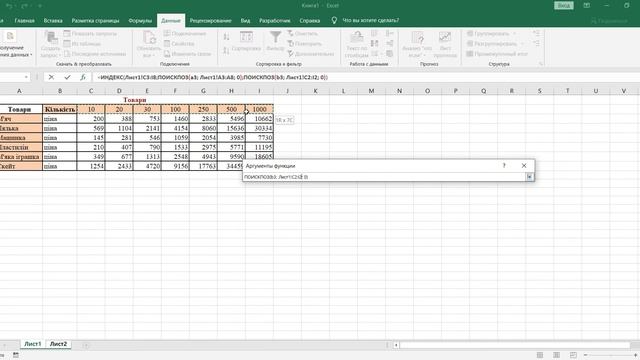Click the Вход sign-in button
Screen dimensions: 640x360
coord(564,6)
